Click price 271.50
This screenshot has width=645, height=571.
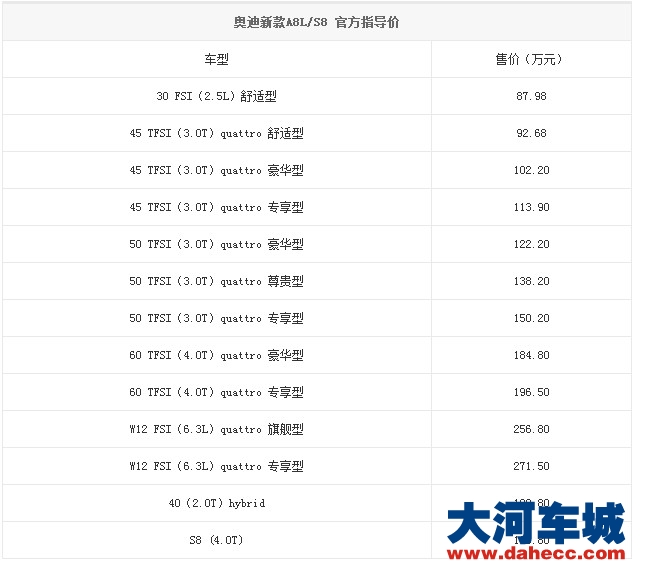531,467
